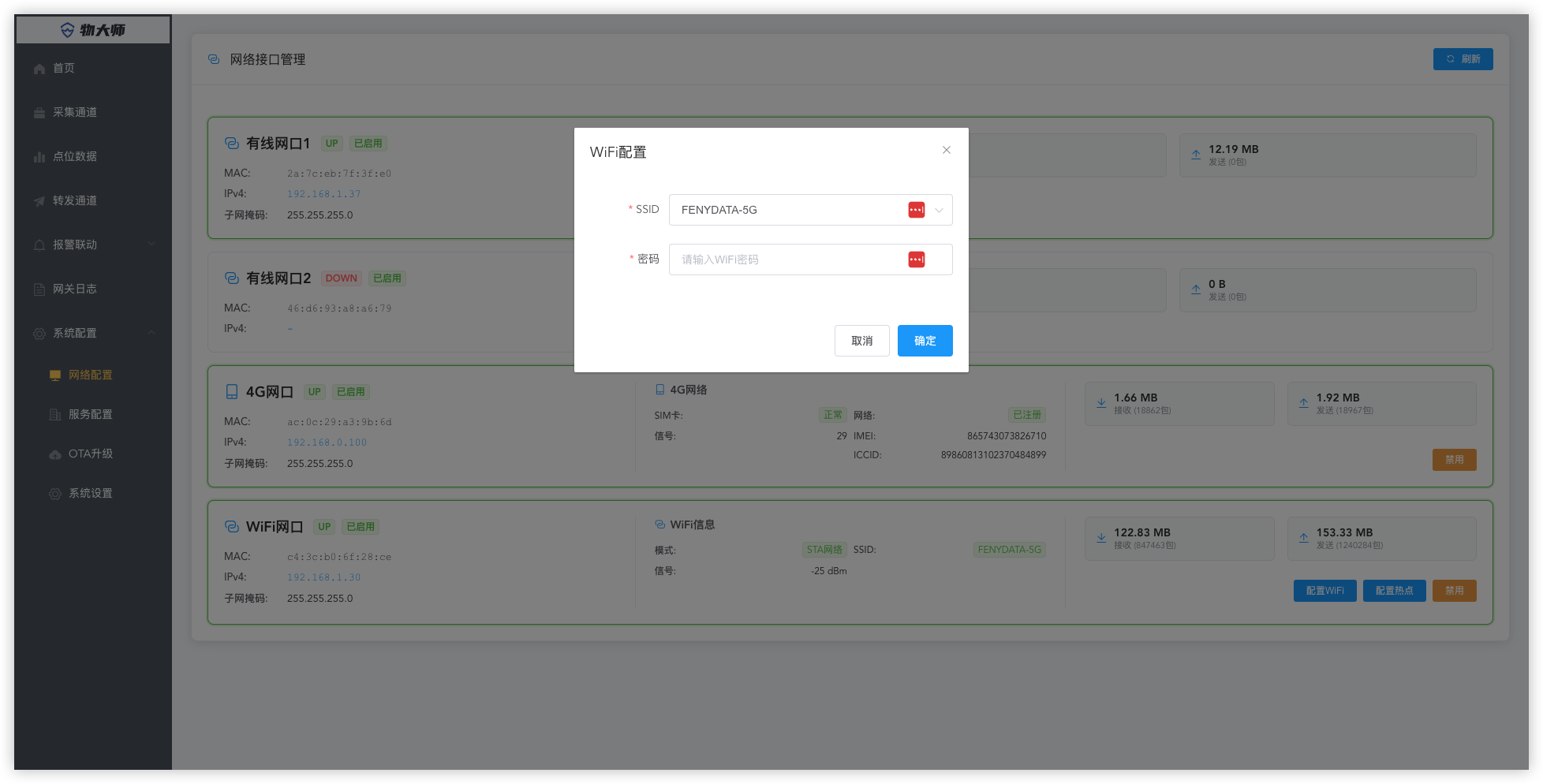The width and height of the screenshot is (1543, 784).
Task: Go to 网络配置 menu item
Action: pos(90,375)
